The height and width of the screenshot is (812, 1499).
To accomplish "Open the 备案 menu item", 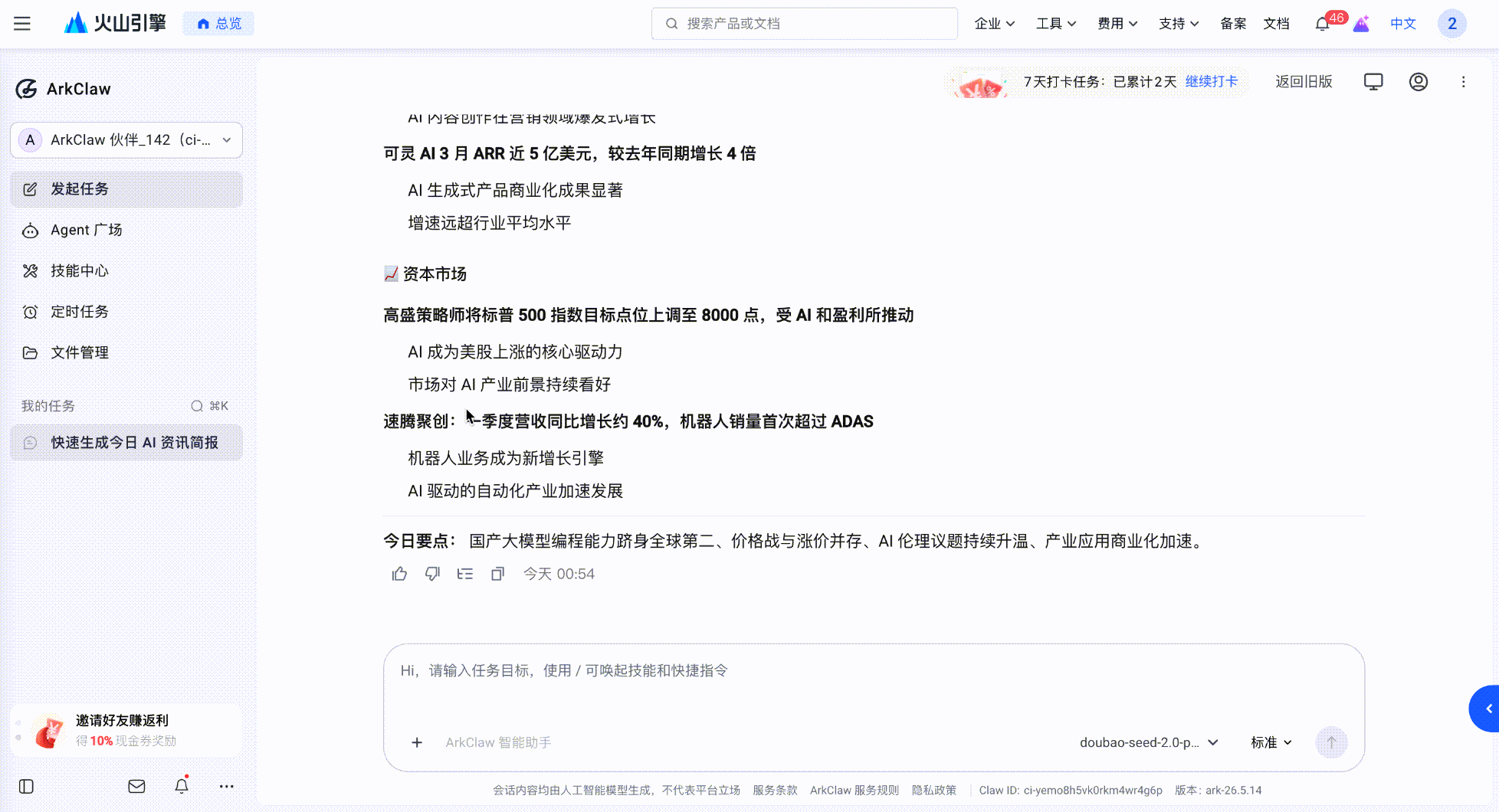I will (1233, 24).
